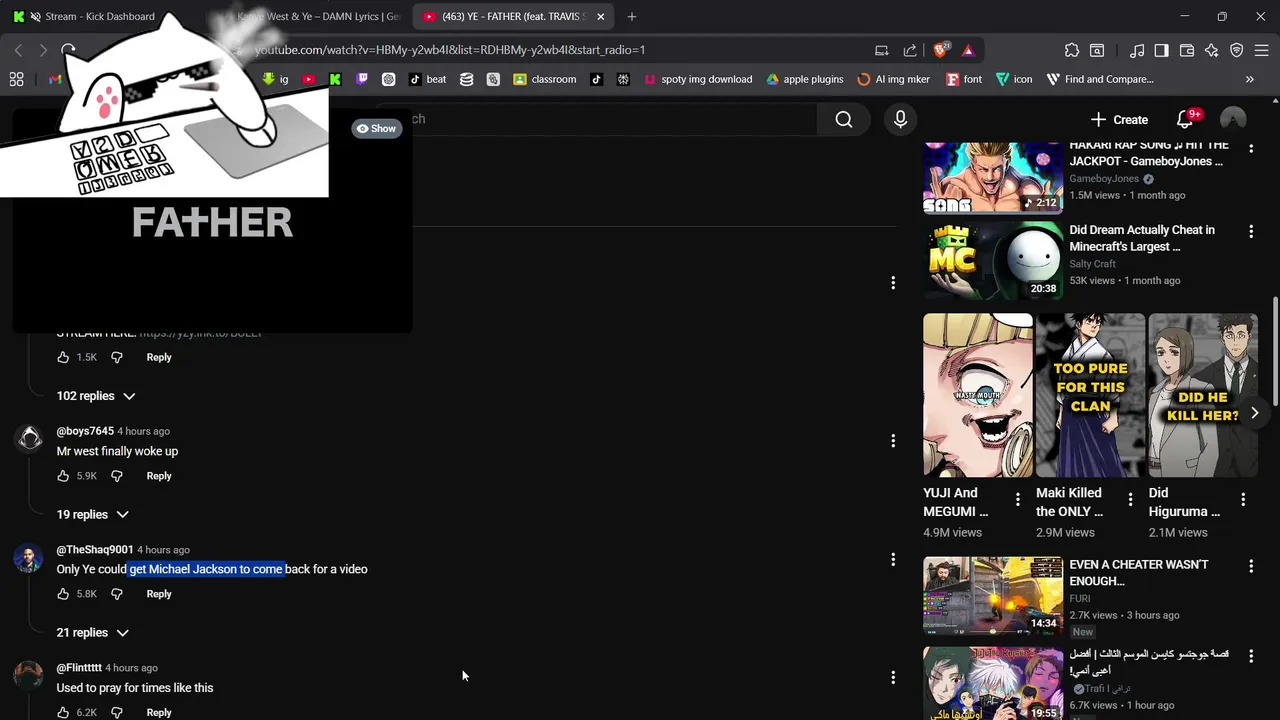1280x720 pixels.
Task: Toggle the browser sidebar panel
Action: coord(1161,50)
